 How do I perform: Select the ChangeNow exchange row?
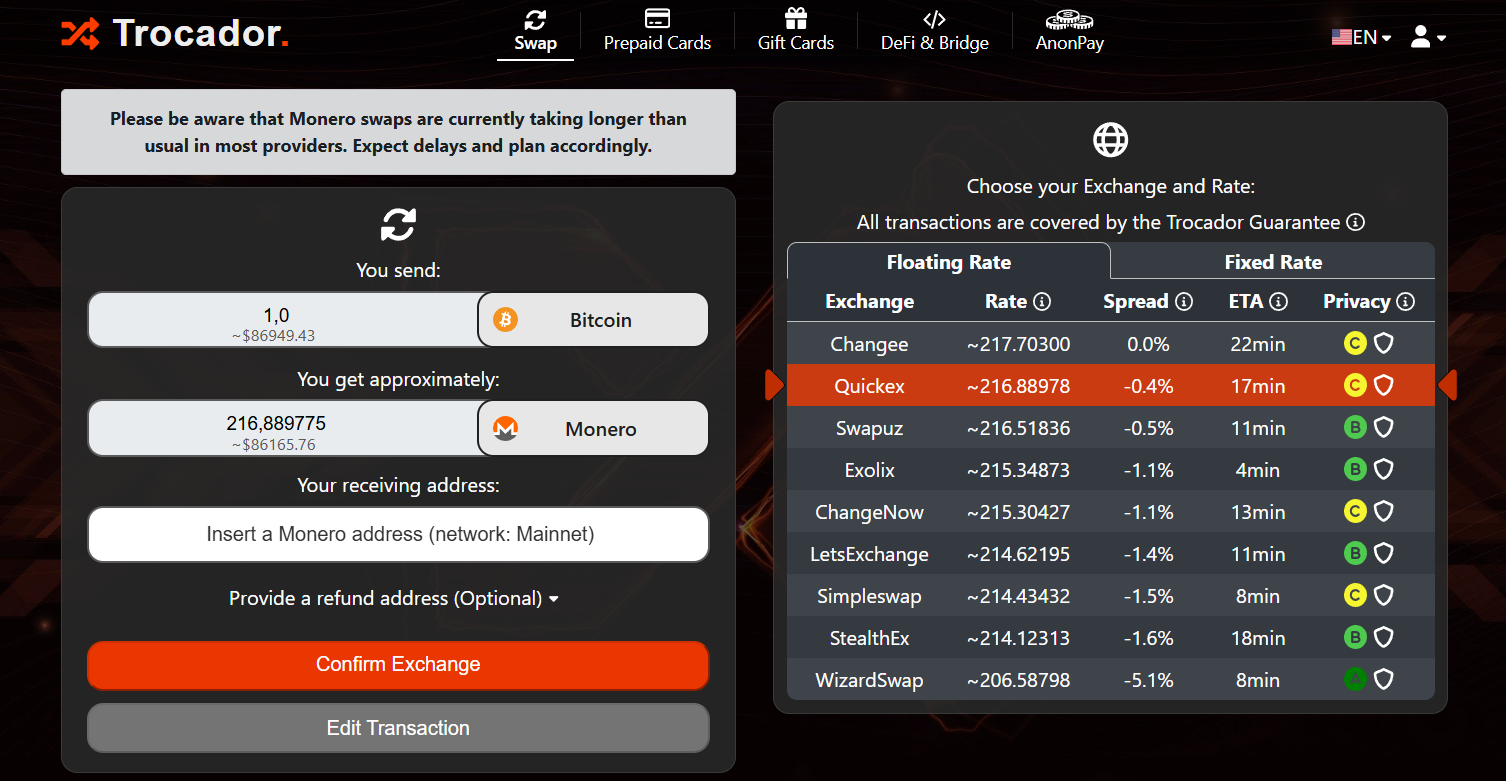(x=1111, y=512)
